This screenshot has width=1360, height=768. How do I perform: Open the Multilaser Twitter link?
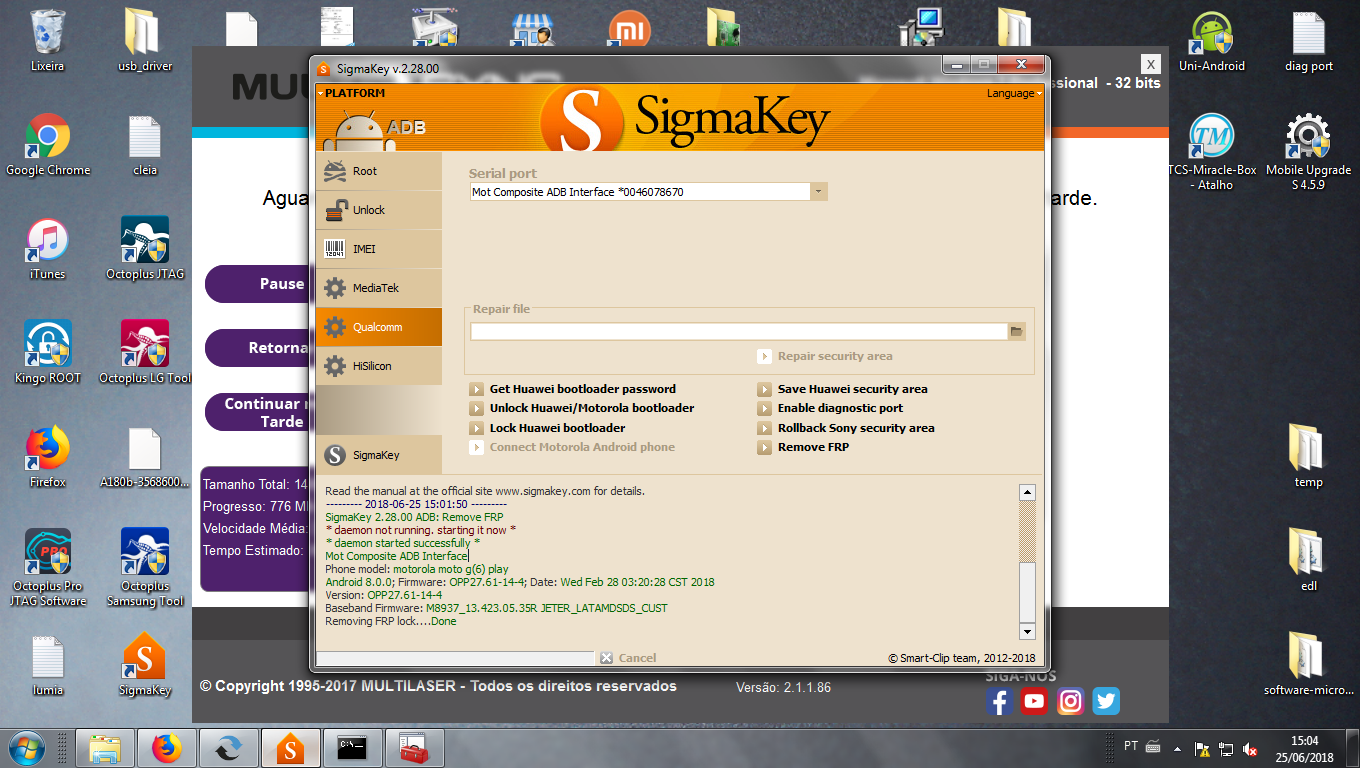click(x=1106, y=701)
